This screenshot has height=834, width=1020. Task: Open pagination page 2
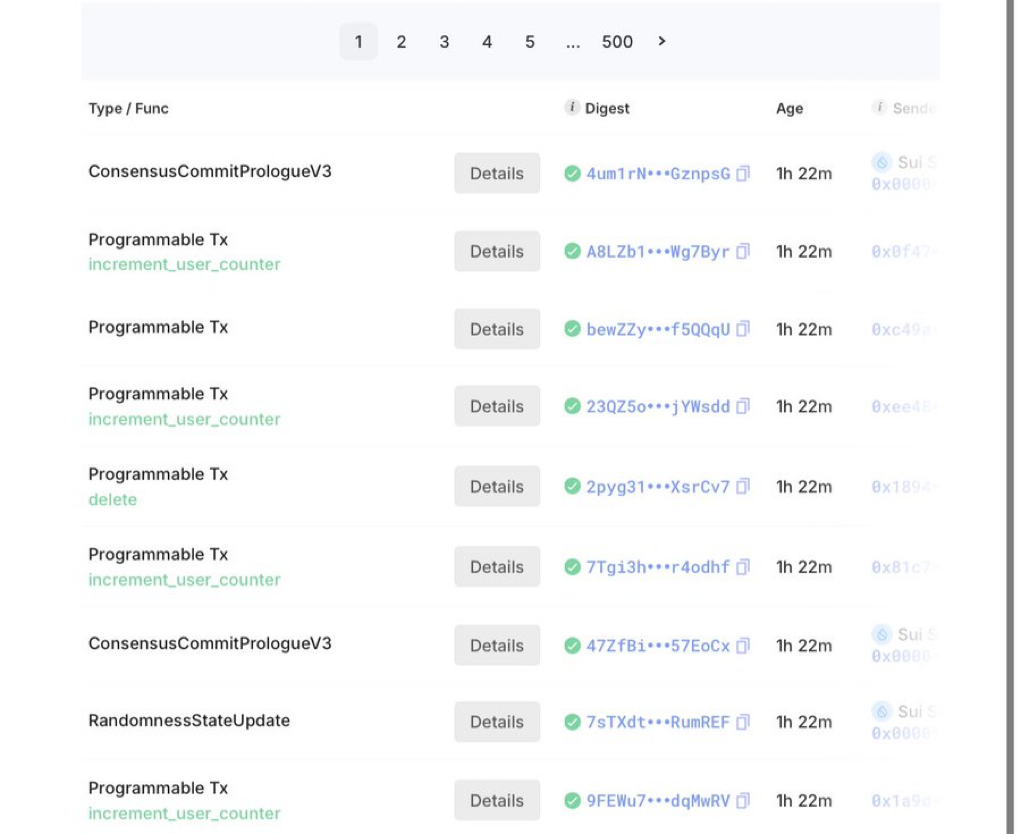pos(401,42)
